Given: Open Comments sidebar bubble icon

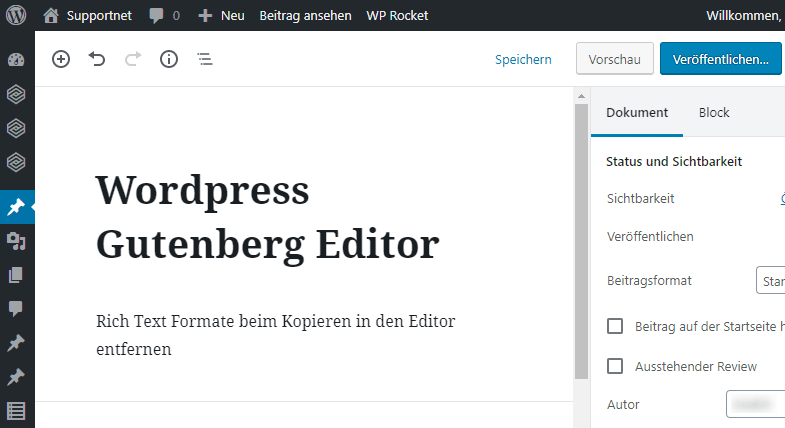Looking at the screenshot, I should (16, 309).
